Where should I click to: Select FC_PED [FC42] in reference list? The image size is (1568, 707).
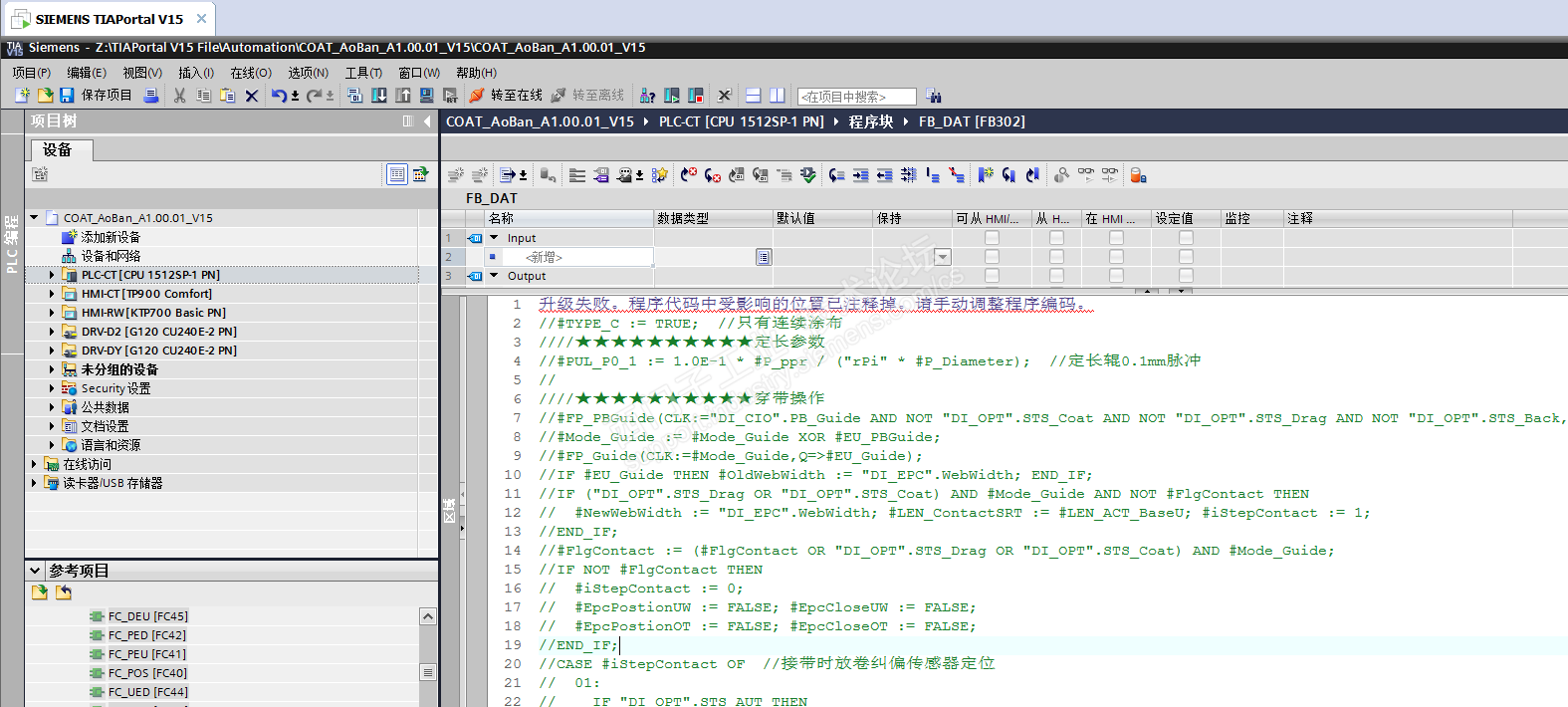(x=146, y=635)
